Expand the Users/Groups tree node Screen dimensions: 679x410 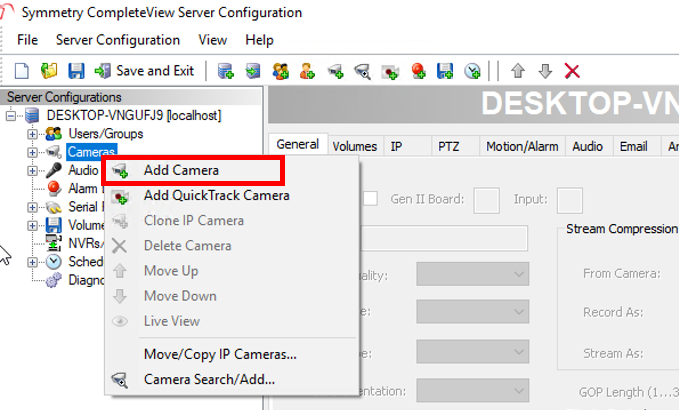click(33, 134)
